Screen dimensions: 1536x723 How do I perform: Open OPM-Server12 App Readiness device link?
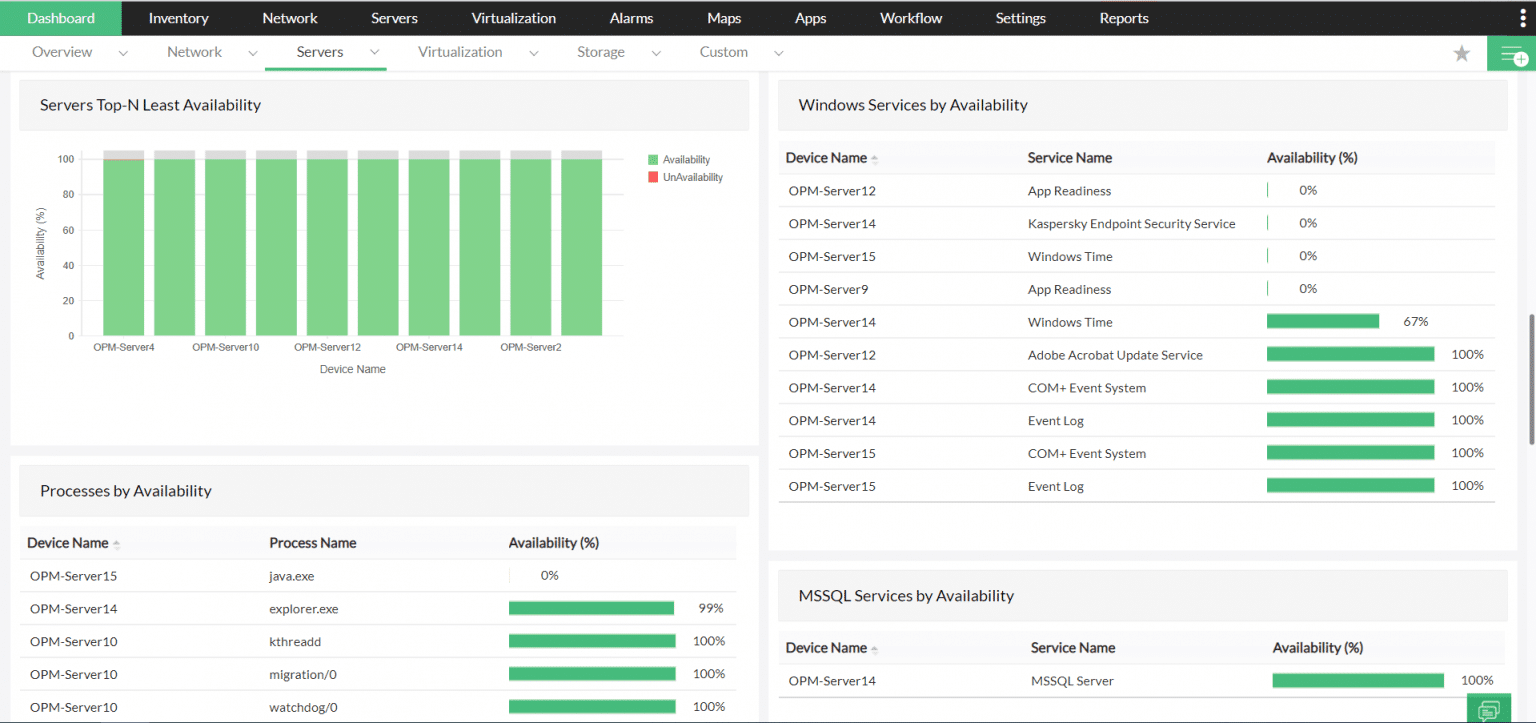pos(832,191)
